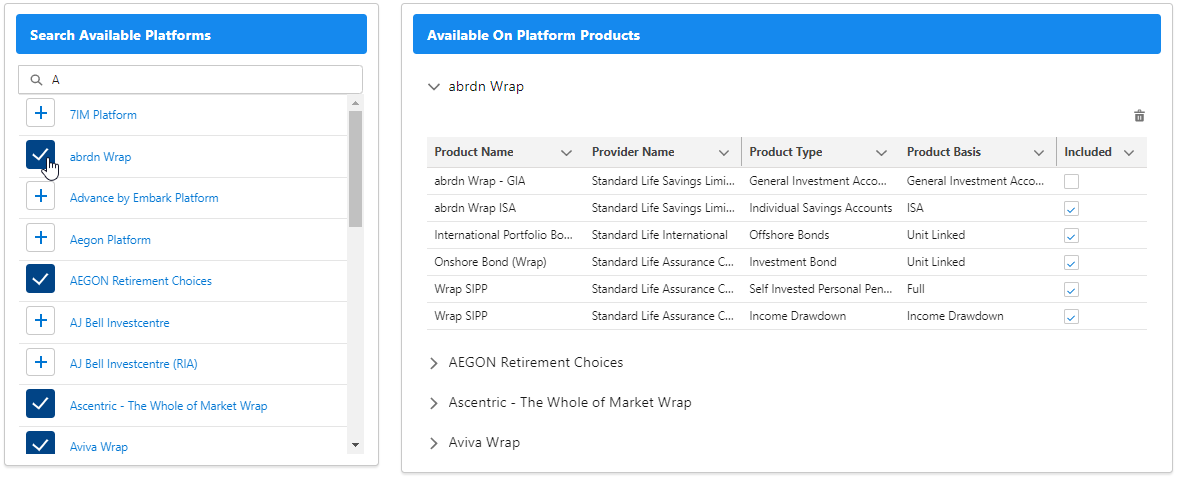The width and height of the screenshot is (1177, 478).
Task: Expand AEGON Retirement Choices section
Action: (434, 363)
